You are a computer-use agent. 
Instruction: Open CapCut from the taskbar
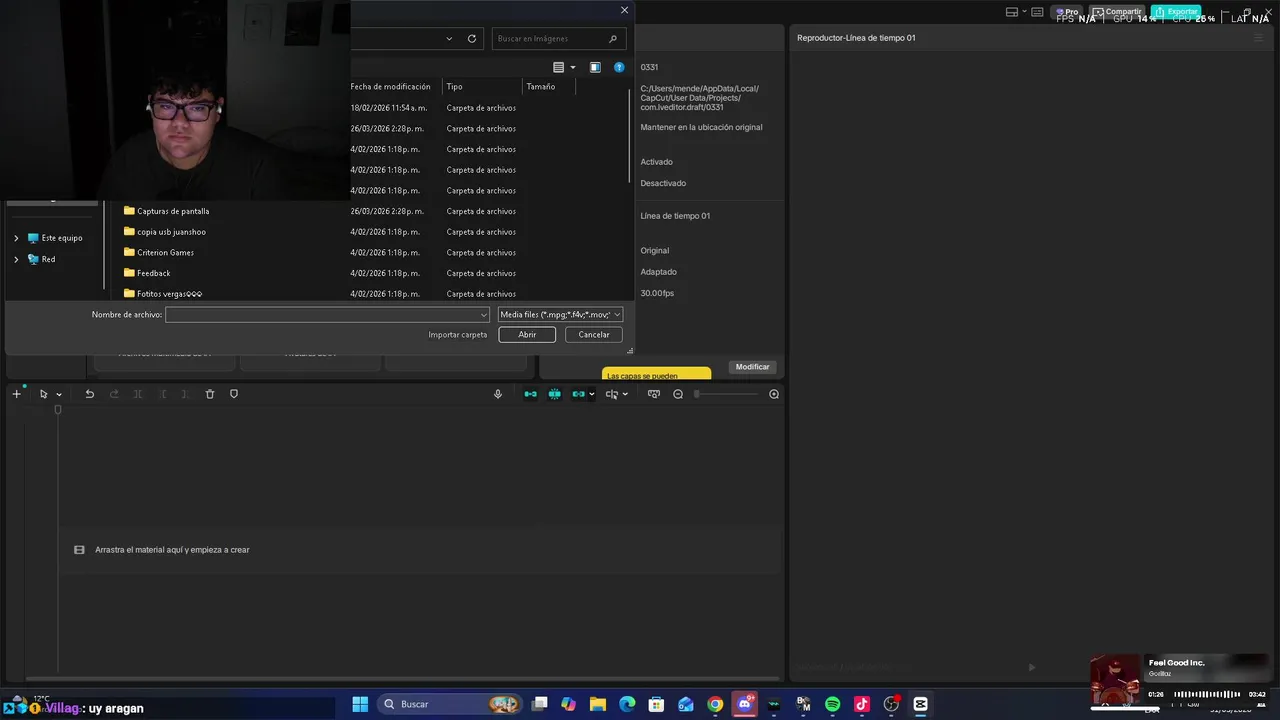coord(920,704)
